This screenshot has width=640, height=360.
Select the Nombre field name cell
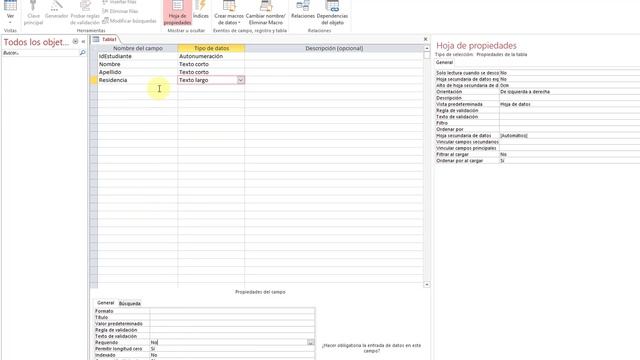(x=138, y=64)
